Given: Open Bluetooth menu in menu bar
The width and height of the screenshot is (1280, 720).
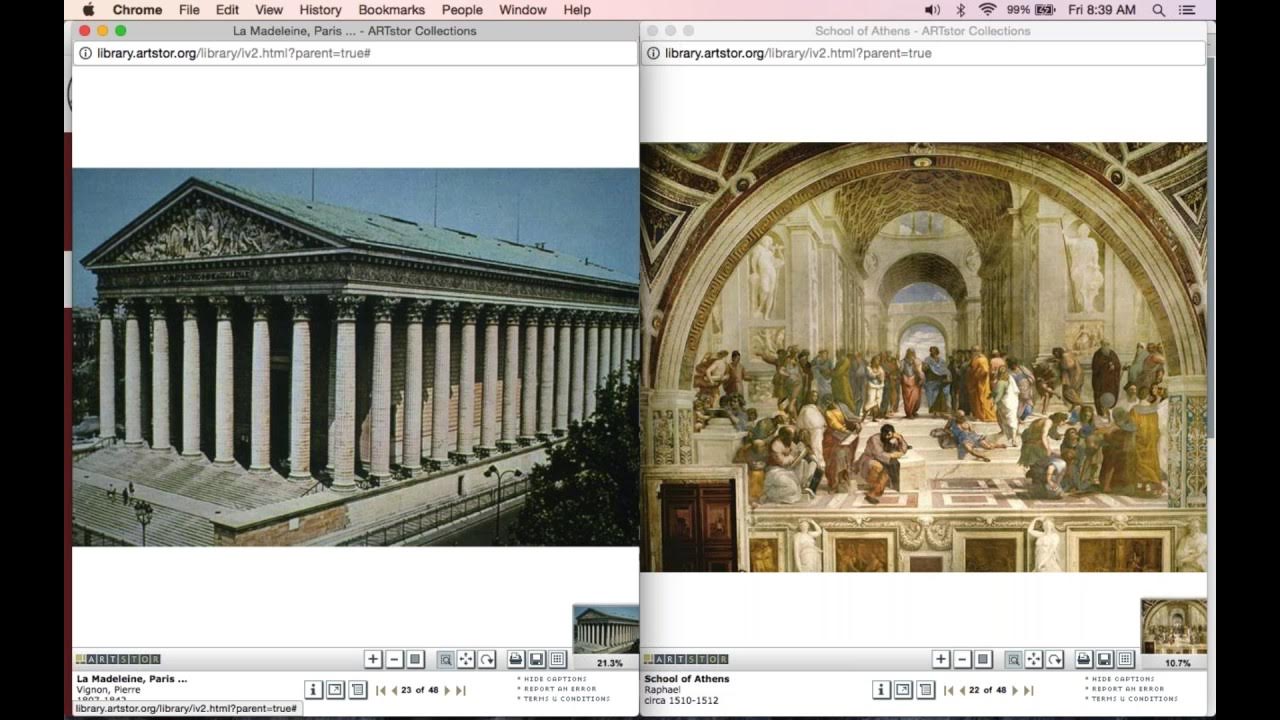Looking at the screenshot, I should [x=961, y=10].
